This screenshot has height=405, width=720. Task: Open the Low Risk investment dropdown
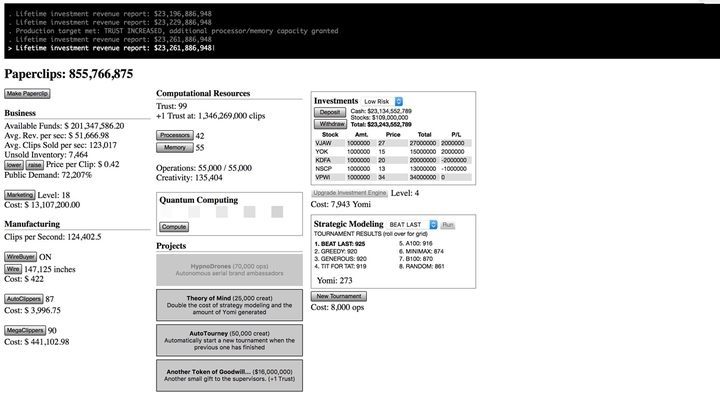tap(382, 101)
